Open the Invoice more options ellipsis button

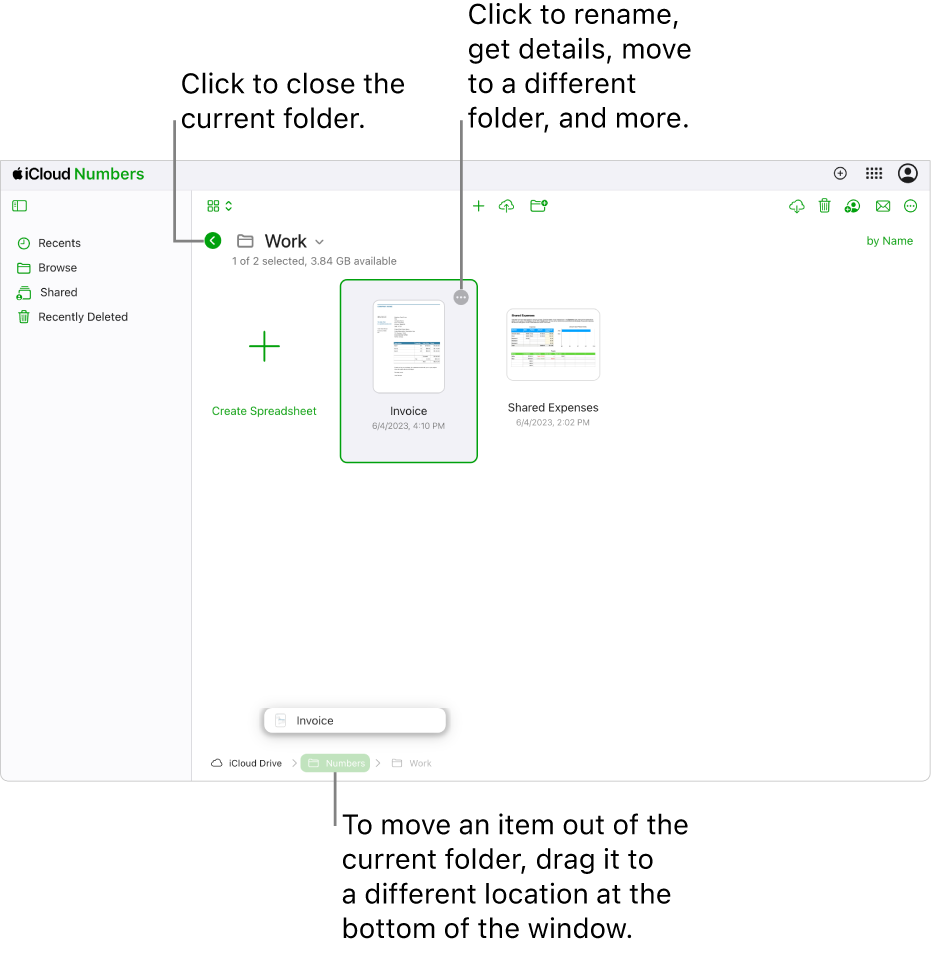point(462,298)
